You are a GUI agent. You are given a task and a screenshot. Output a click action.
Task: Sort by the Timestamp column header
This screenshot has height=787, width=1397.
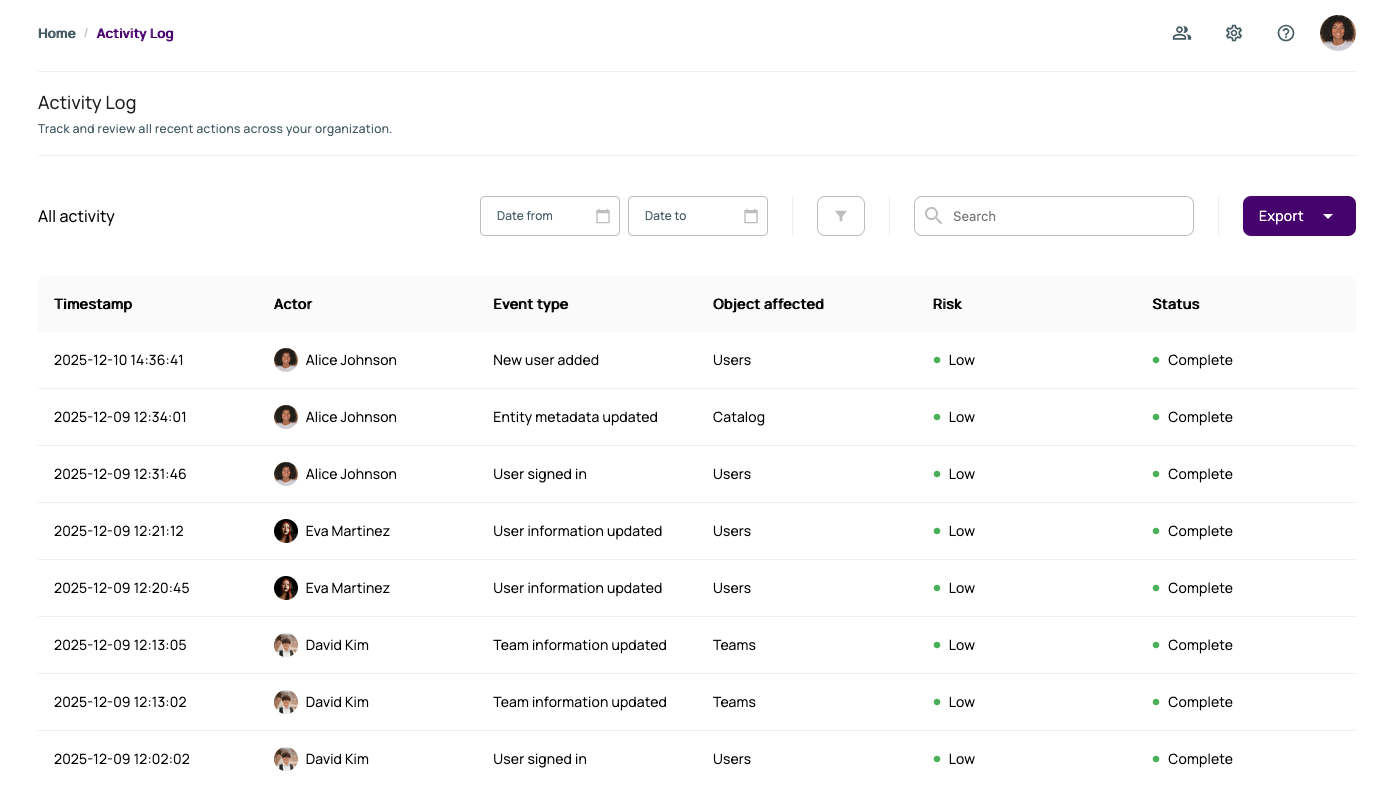tap(93, 304)
